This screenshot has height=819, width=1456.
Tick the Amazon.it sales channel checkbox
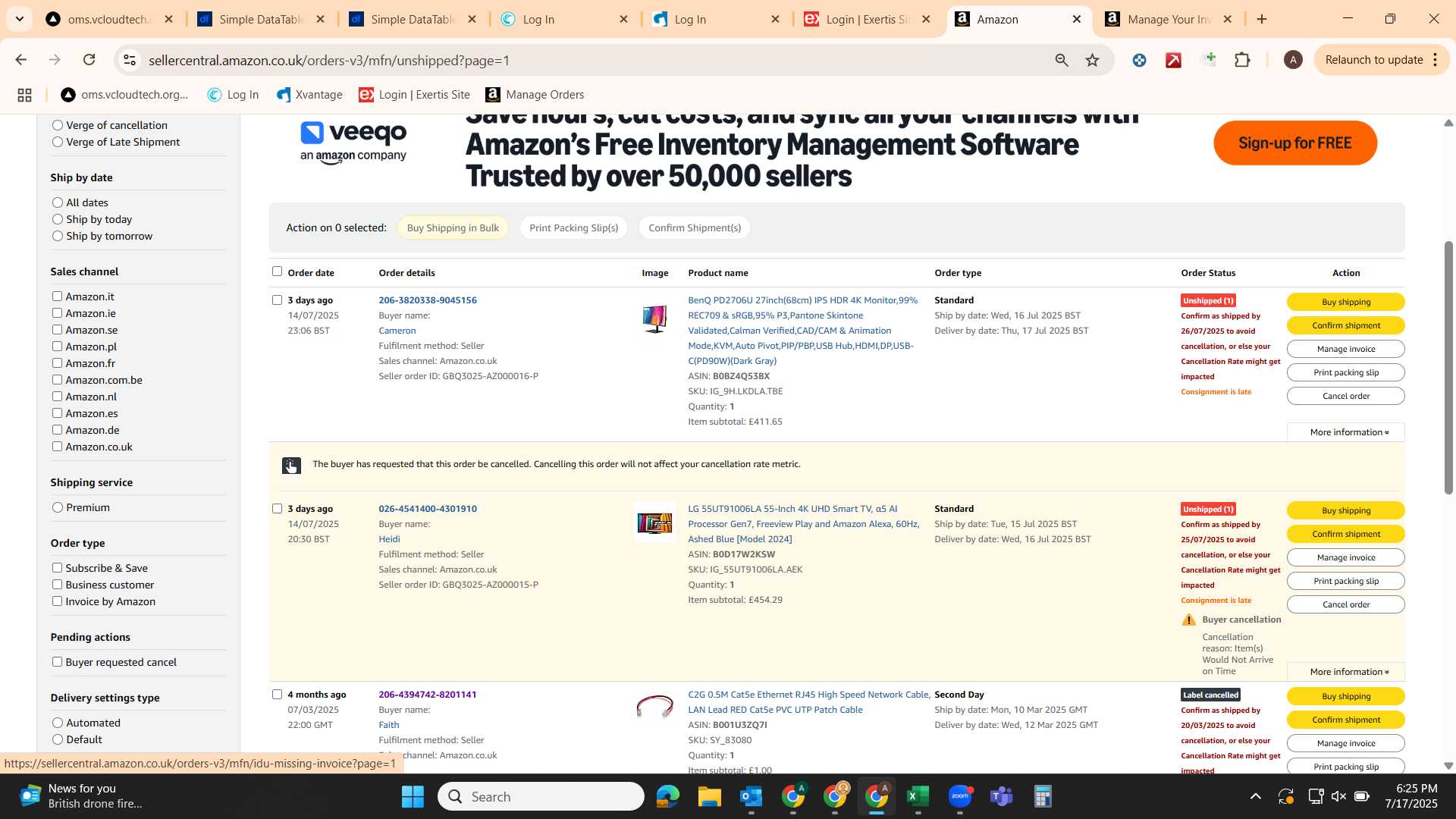57,297
